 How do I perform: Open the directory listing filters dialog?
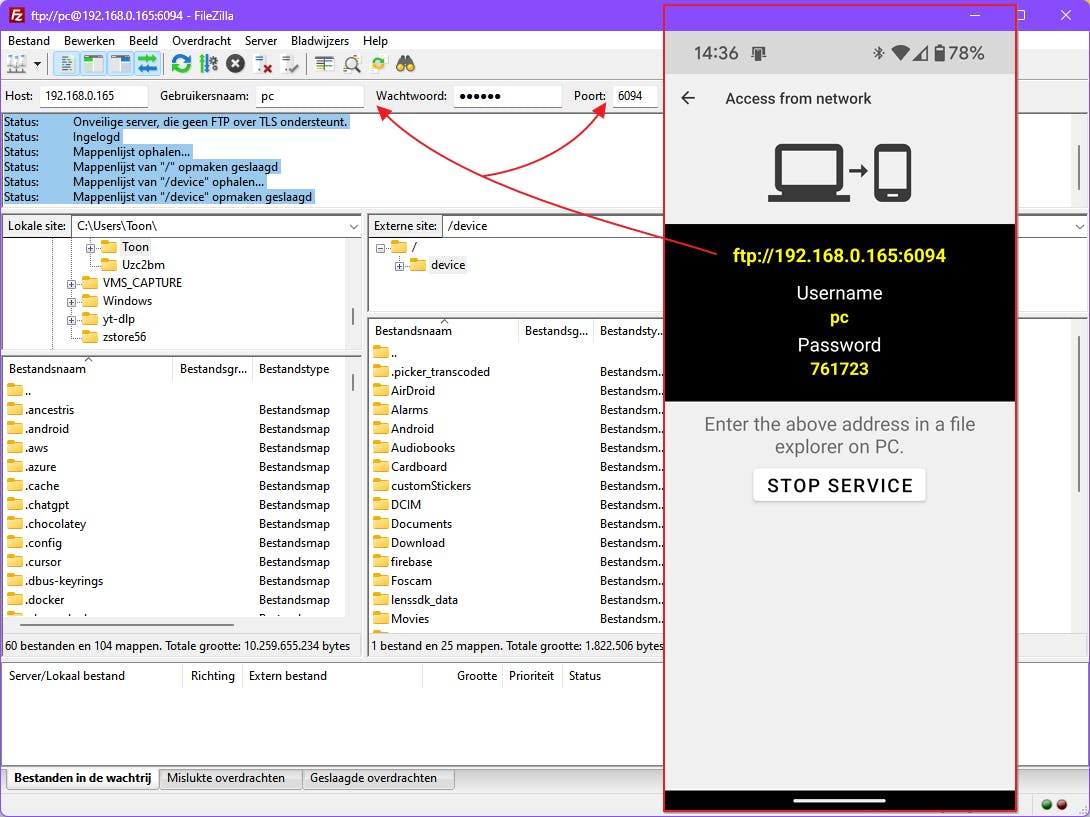(324, 64)
